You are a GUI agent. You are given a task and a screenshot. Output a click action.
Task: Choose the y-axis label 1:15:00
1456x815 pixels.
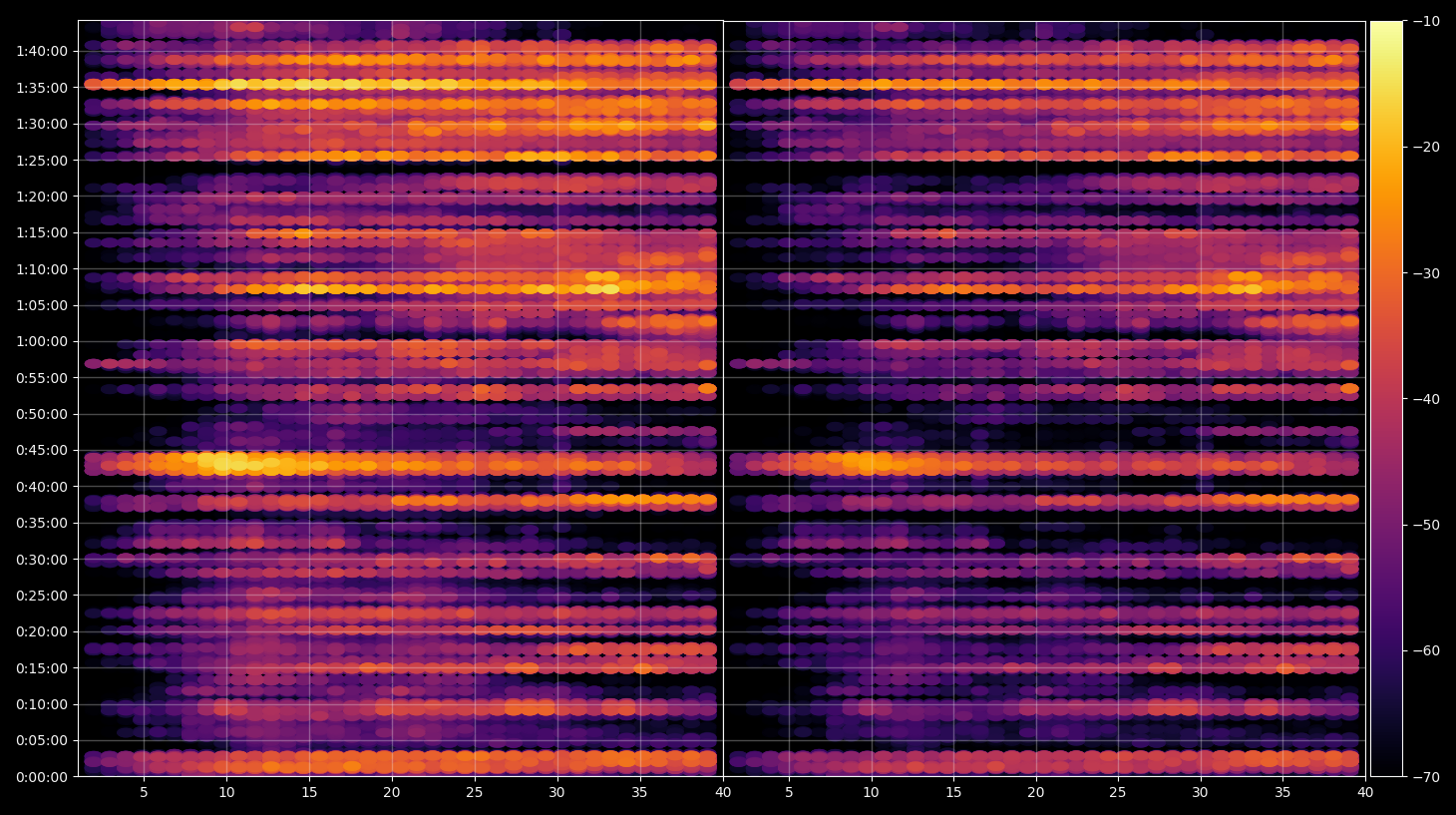(42, 232)
